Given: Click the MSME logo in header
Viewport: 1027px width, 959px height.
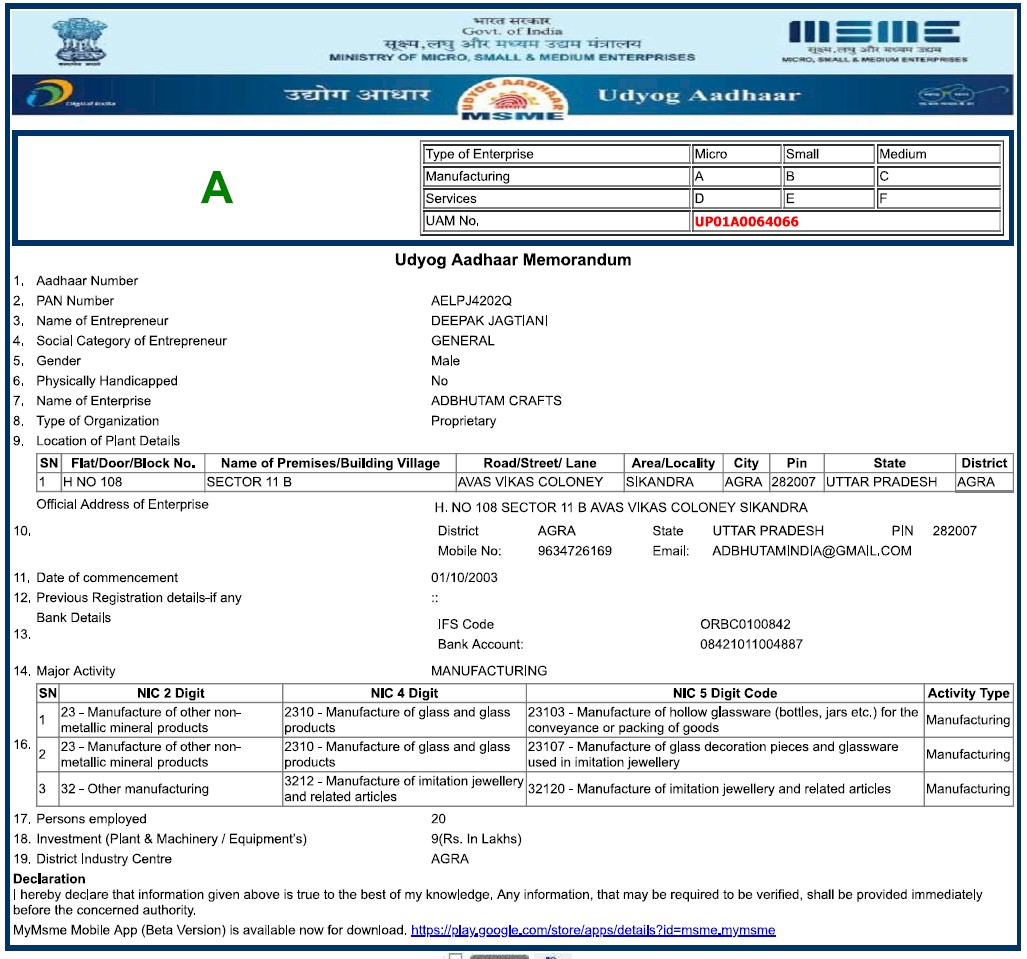Looking at the screenshot, I should 873,36.
